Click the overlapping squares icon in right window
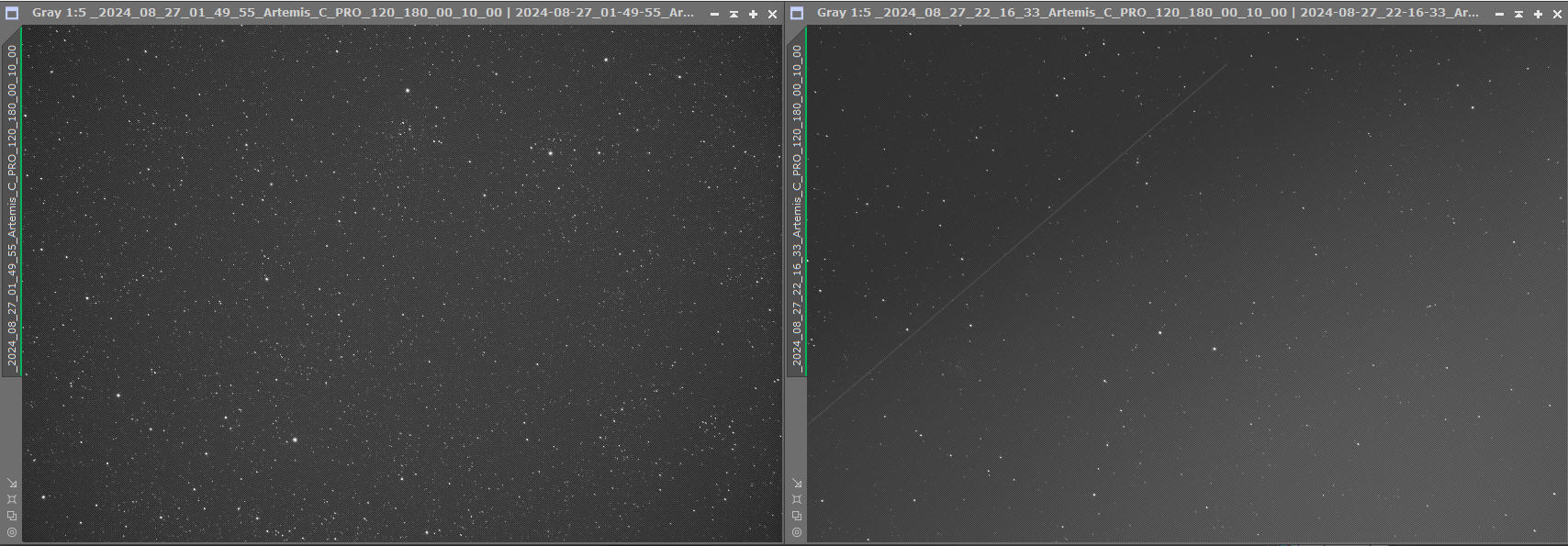 click(x=797, y=516)
